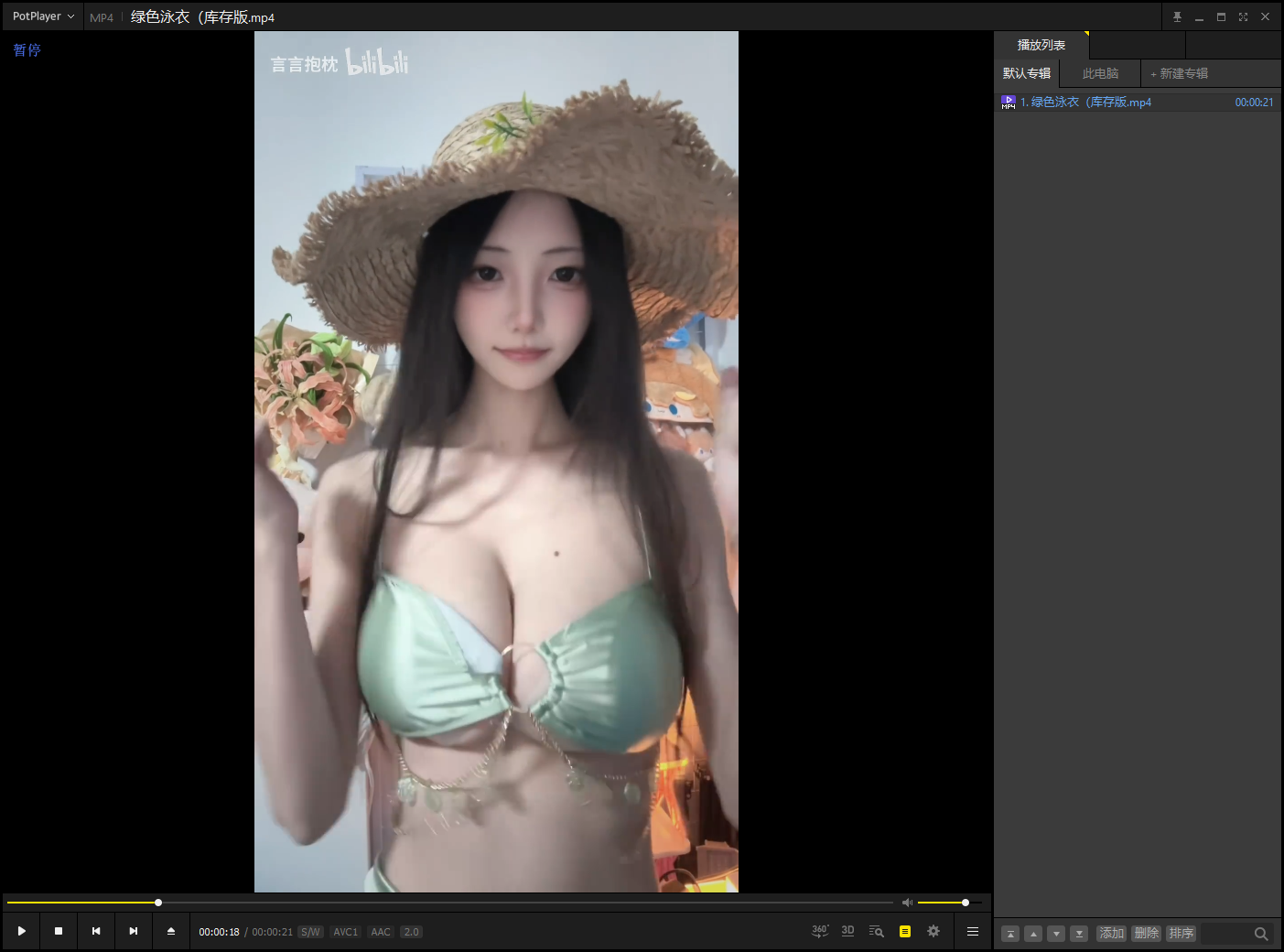
Task: Select 绿色泳衣 mp4 item in playlist
Action: point(1091,103)
